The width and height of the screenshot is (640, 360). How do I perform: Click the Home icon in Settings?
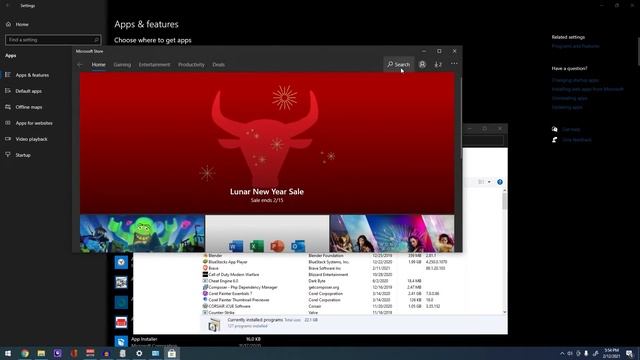(x=8, y=24)
